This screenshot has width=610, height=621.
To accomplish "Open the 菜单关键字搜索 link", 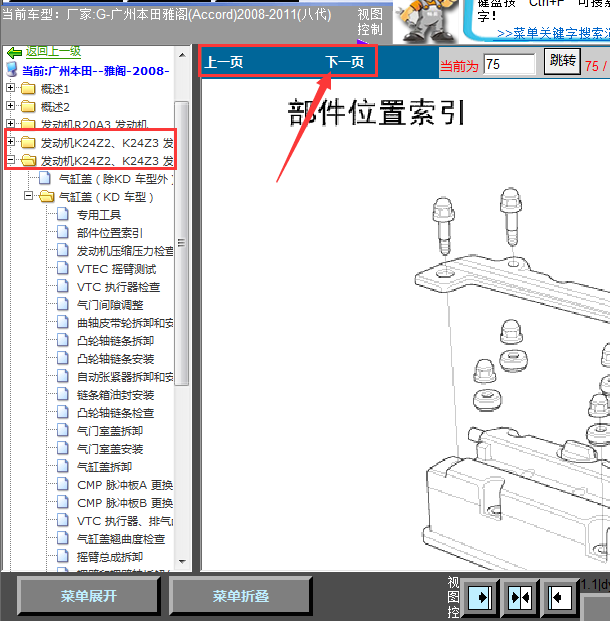I will pyautogui.click(x=553, y=33).
